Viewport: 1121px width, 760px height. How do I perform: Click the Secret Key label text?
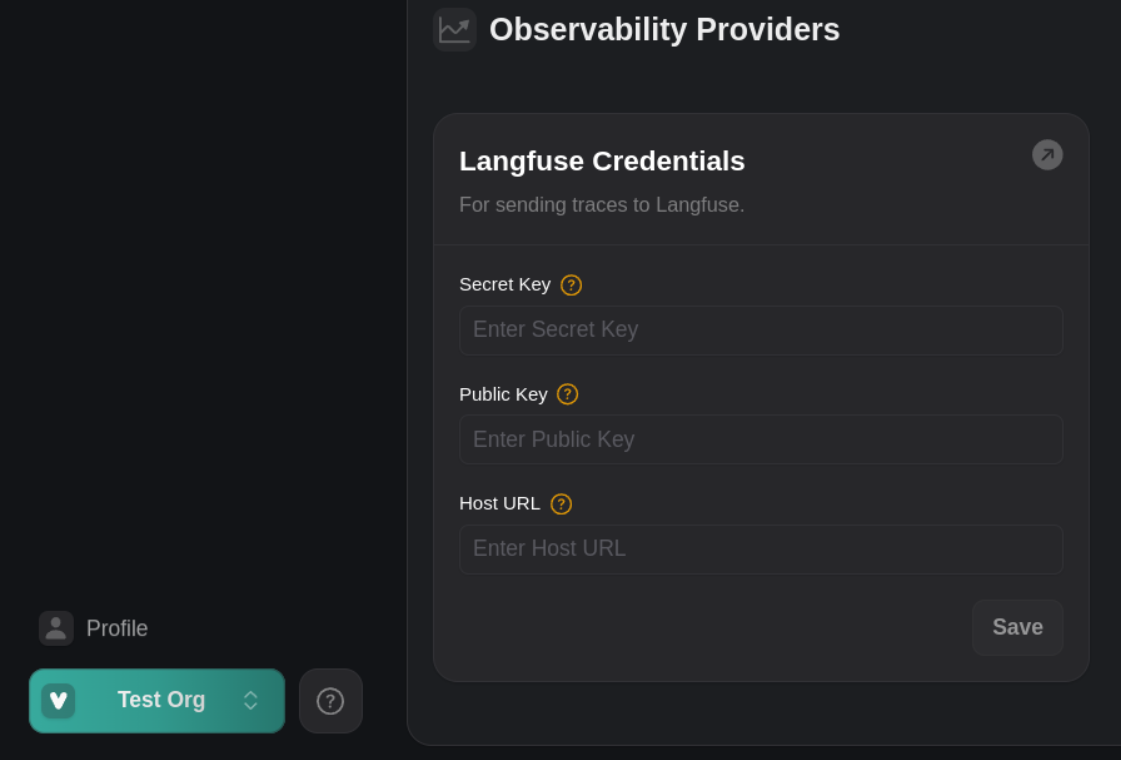coord(505,284)
